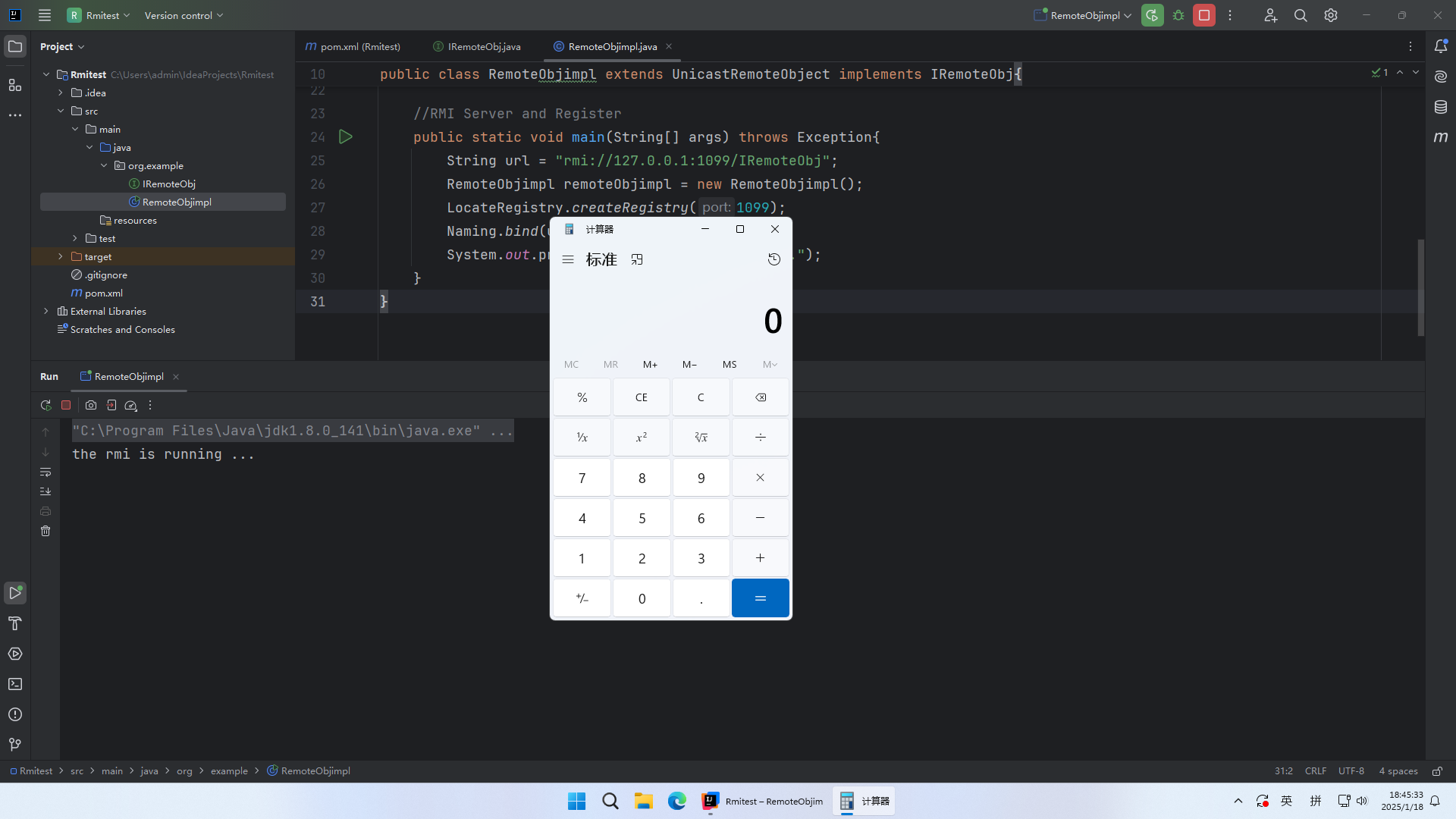The width and height of the screenshot is (1456, 819).
Task: Open the Terminal tool window
Action: [15, 684]
